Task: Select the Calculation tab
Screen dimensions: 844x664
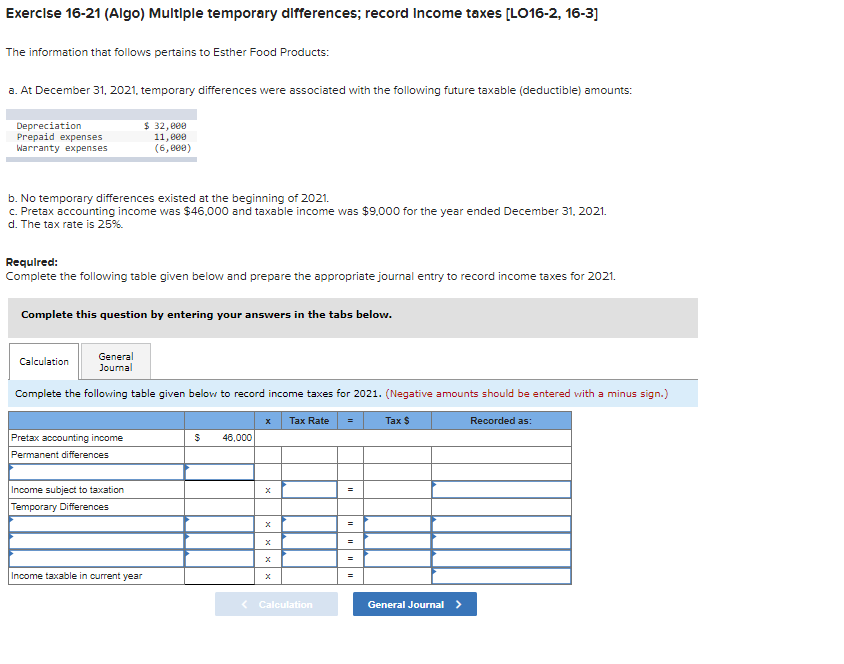Action: point(43,361)
